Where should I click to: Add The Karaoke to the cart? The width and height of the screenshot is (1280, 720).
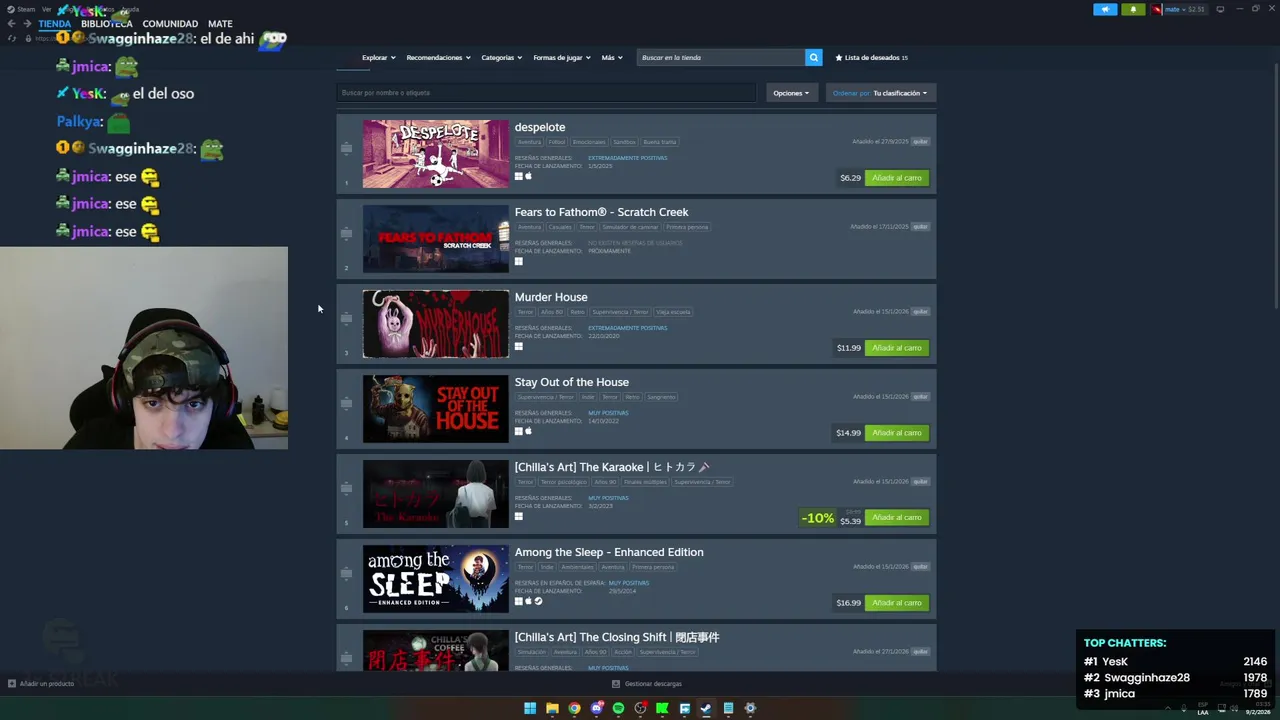(897, 518)
